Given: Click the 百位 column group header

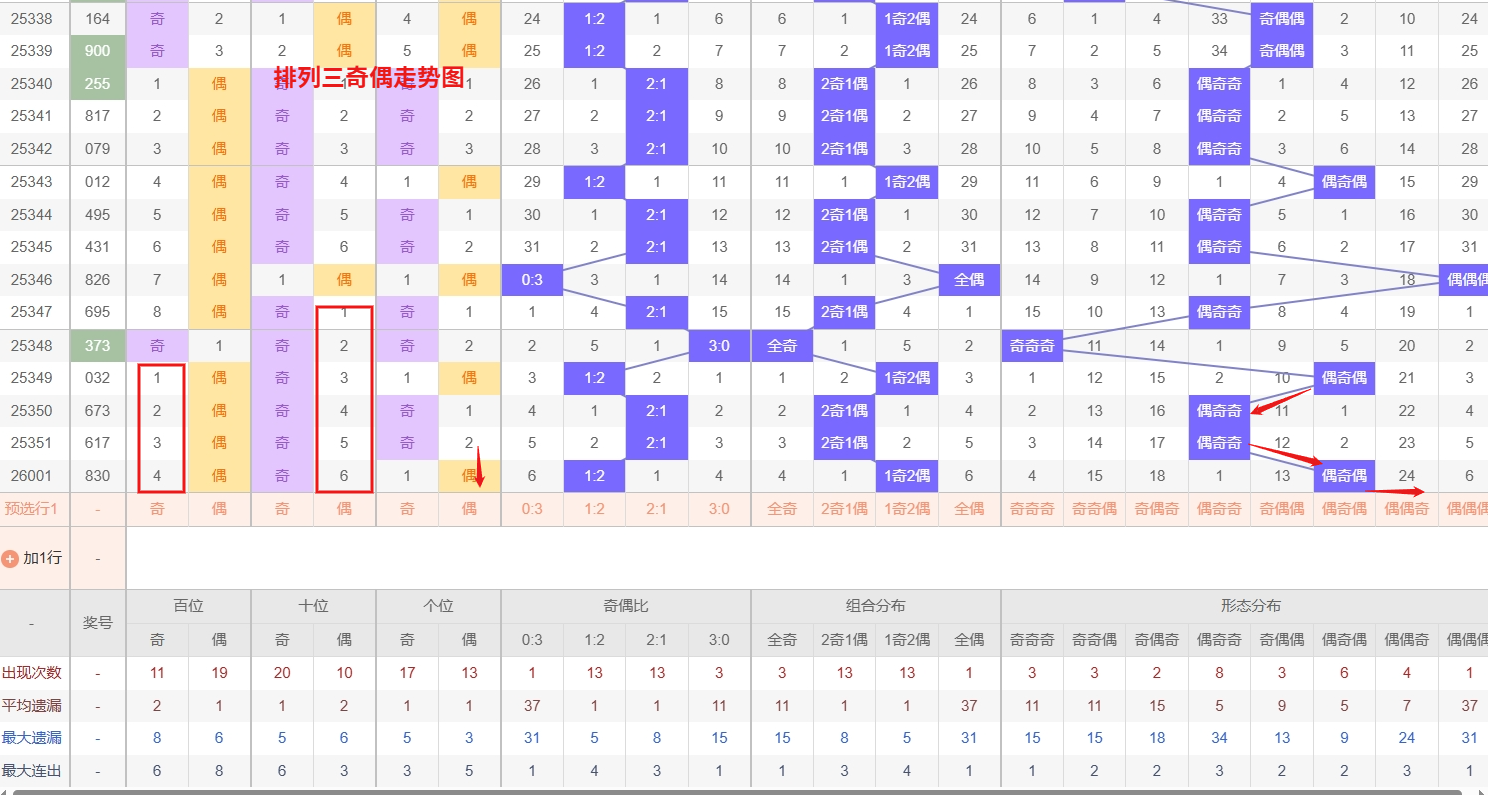Looking at the screenshot, I should click(188, 606).
